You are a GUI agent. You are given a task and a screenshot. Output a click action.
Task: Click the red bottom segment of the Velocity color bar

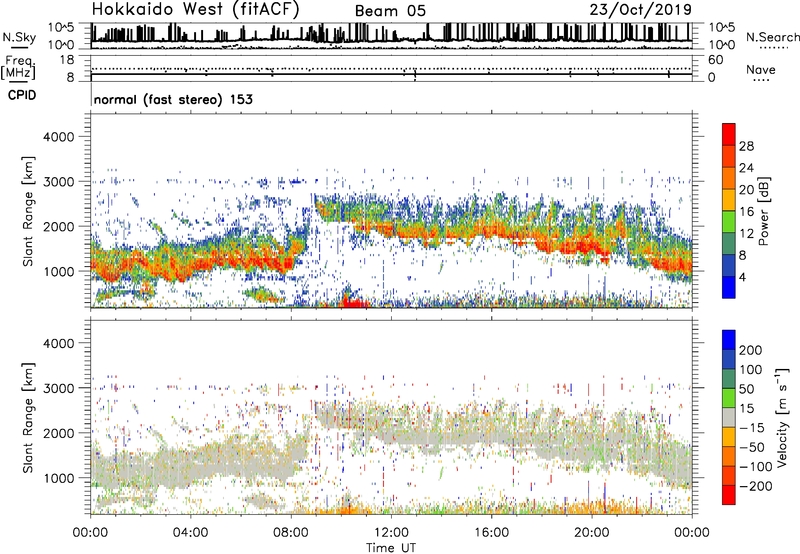(x=729, y=495)
